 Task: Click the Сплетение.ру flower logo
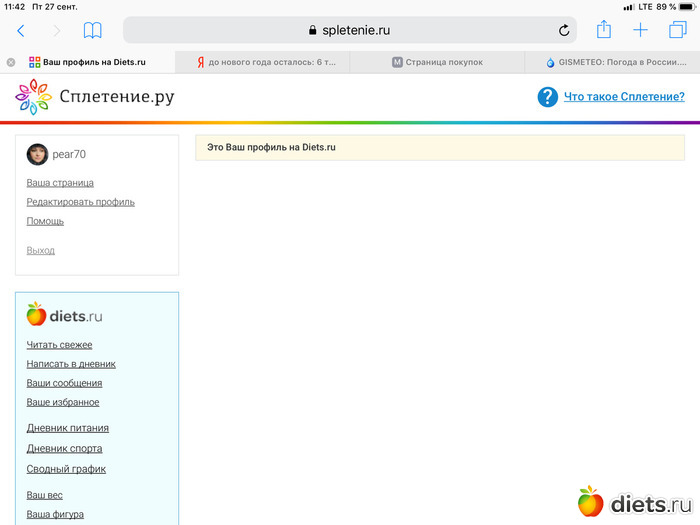[33, 97]
